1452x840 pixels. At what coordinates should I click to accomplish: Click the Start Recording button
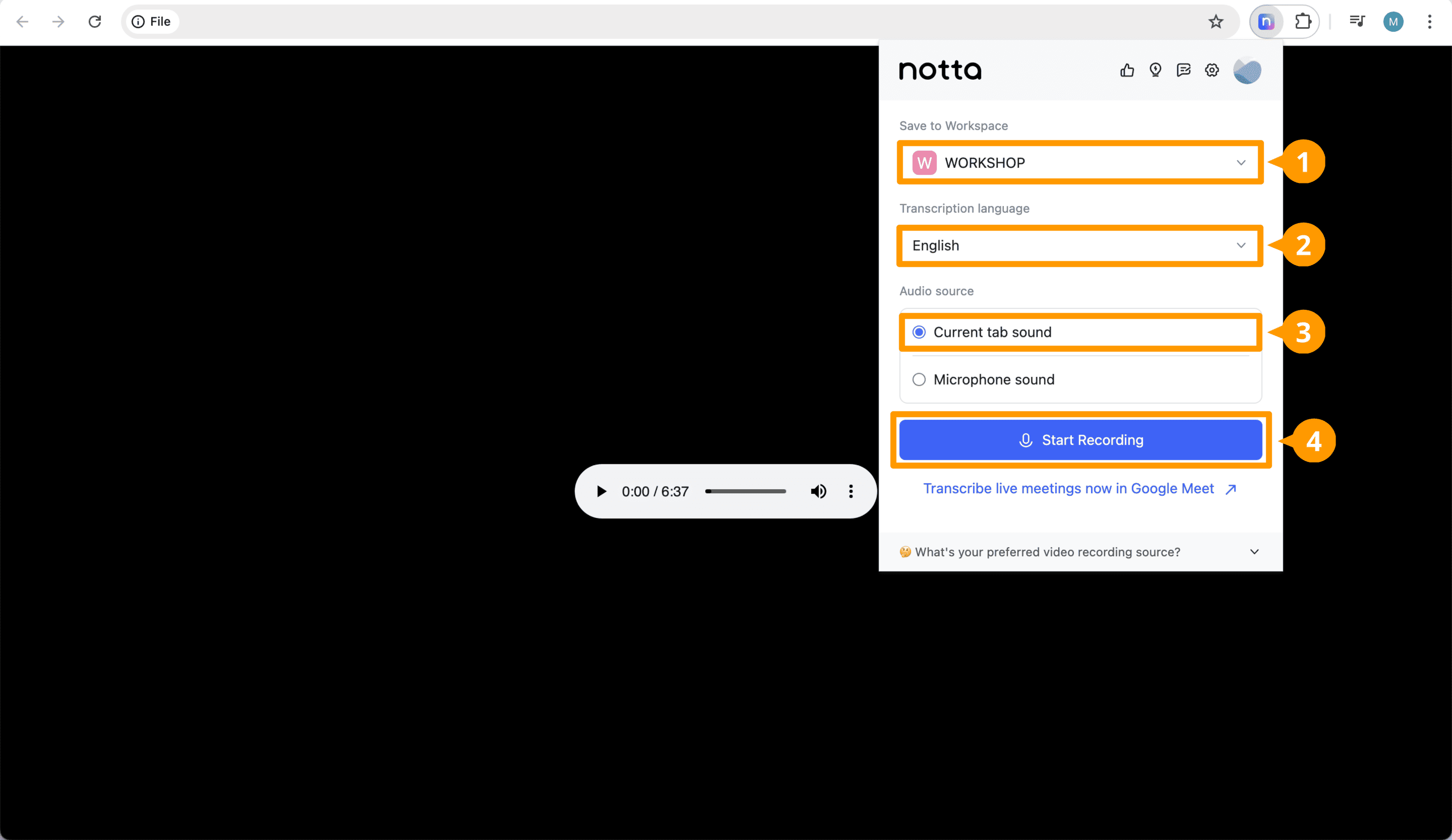tap(1080, 440)
